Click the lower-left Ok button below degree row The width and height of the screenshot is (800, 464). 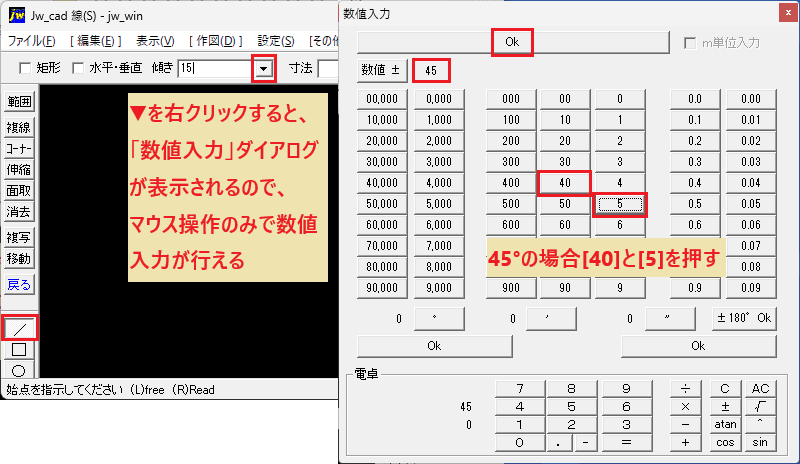[x=435, y=346]
